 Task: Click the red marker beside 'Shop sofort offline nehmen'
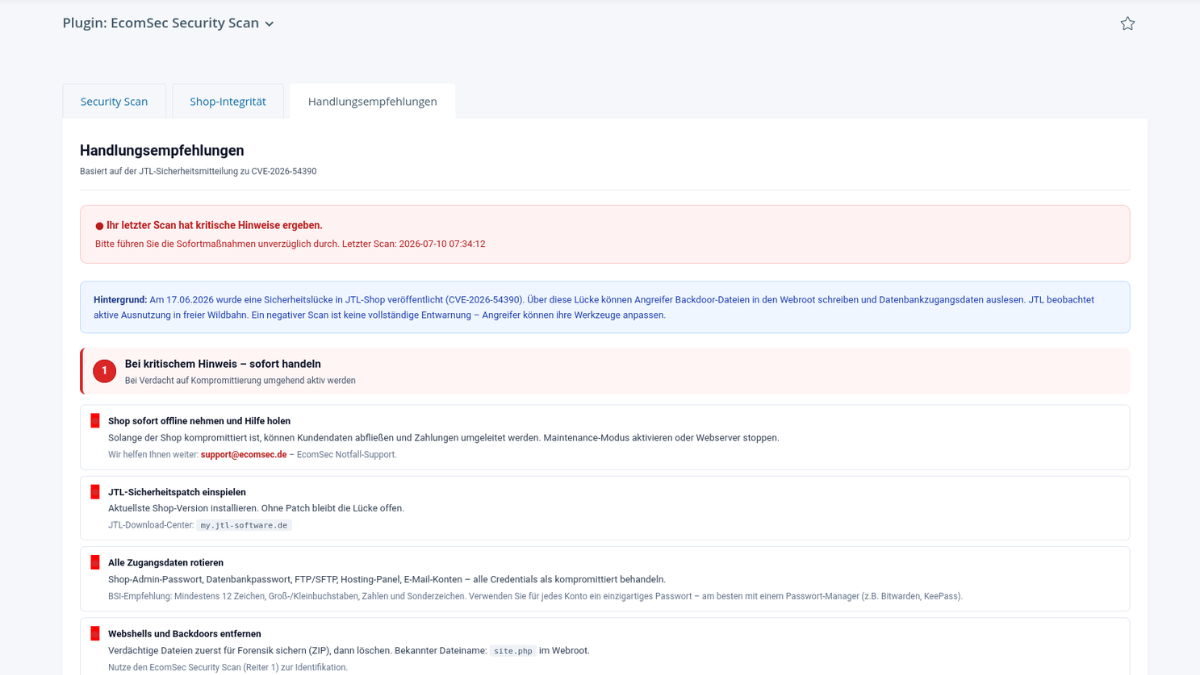pyautogui.click(x=95, y=420)
